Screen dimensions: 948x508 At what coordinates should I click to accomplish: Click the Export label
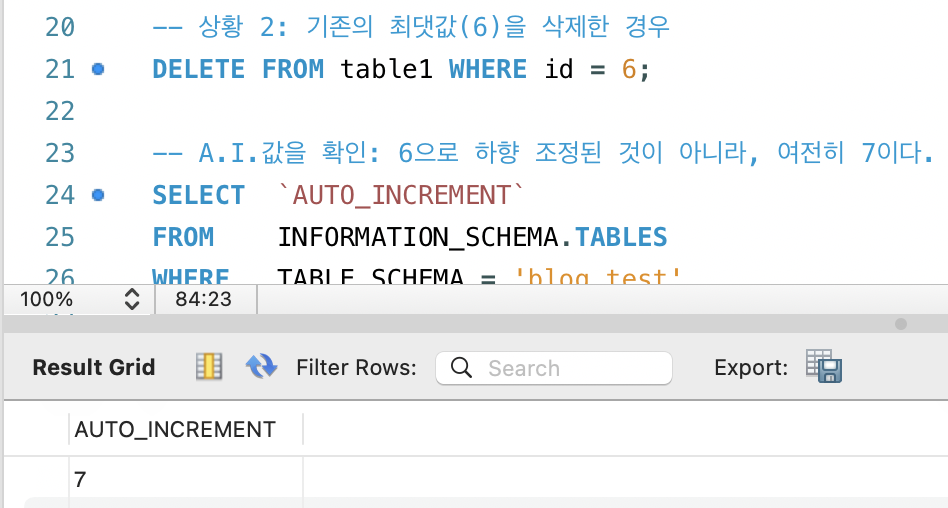[x=751, y=367]
